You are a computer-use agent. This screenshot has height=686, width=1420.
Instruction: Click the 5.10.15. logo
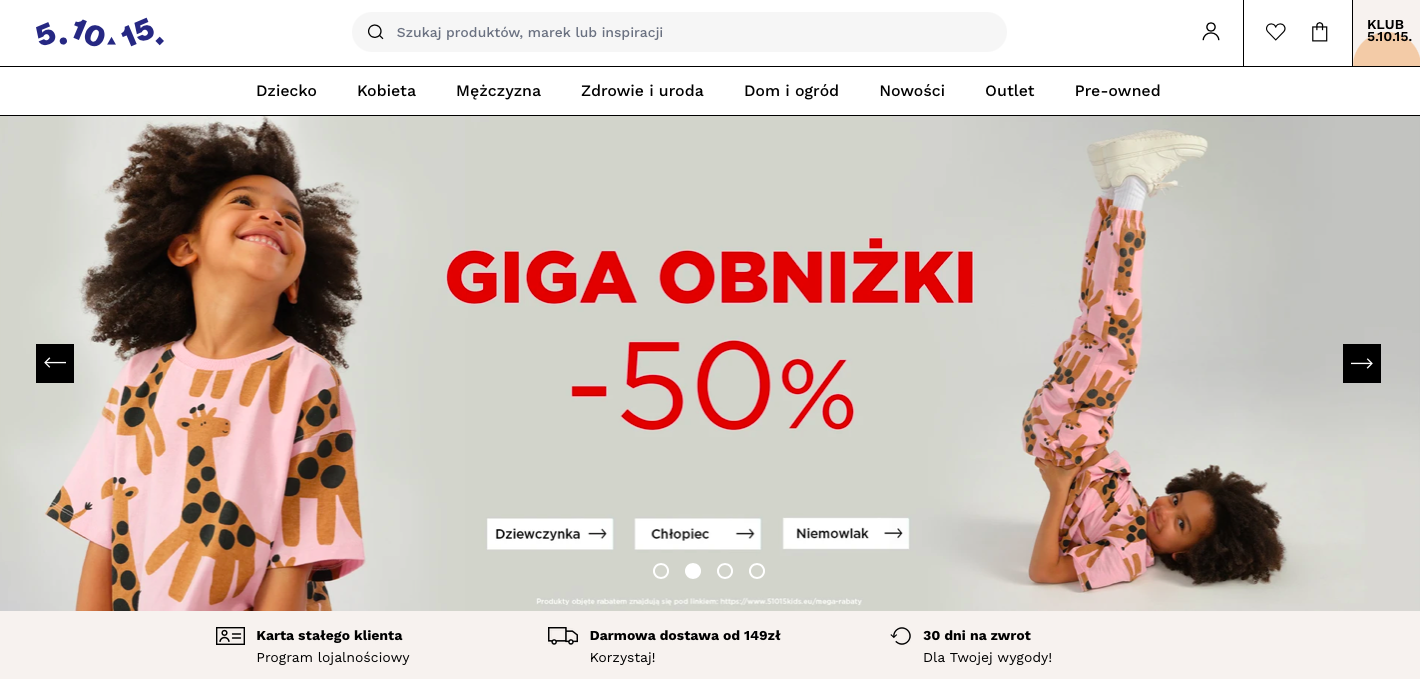pyautogui.click(x=100, y=33)
